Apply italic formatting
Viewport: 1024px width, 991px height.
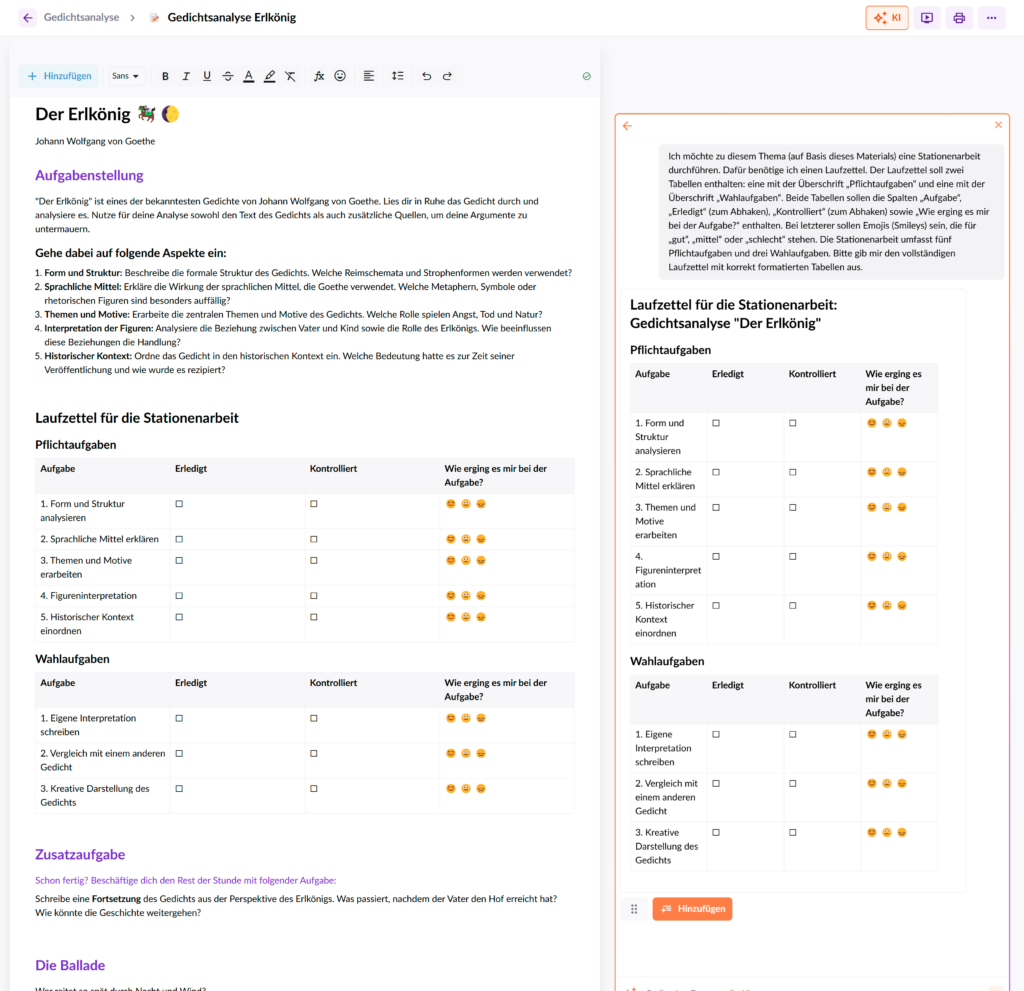[x=186, y=76]
